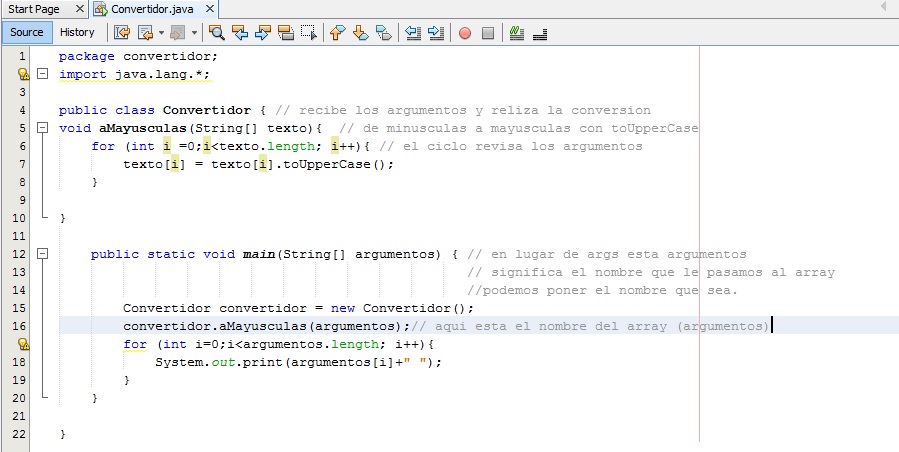The width and height of the screenshot is (899, 452).
Task: Click the hint lightbulb beside the import line
Action: [x=22, y=74]
